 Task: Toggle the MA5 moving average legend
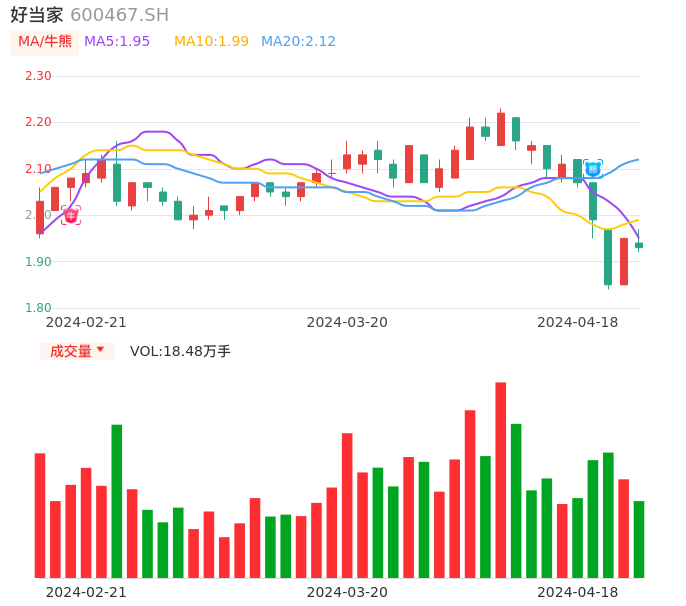point(117,42)
